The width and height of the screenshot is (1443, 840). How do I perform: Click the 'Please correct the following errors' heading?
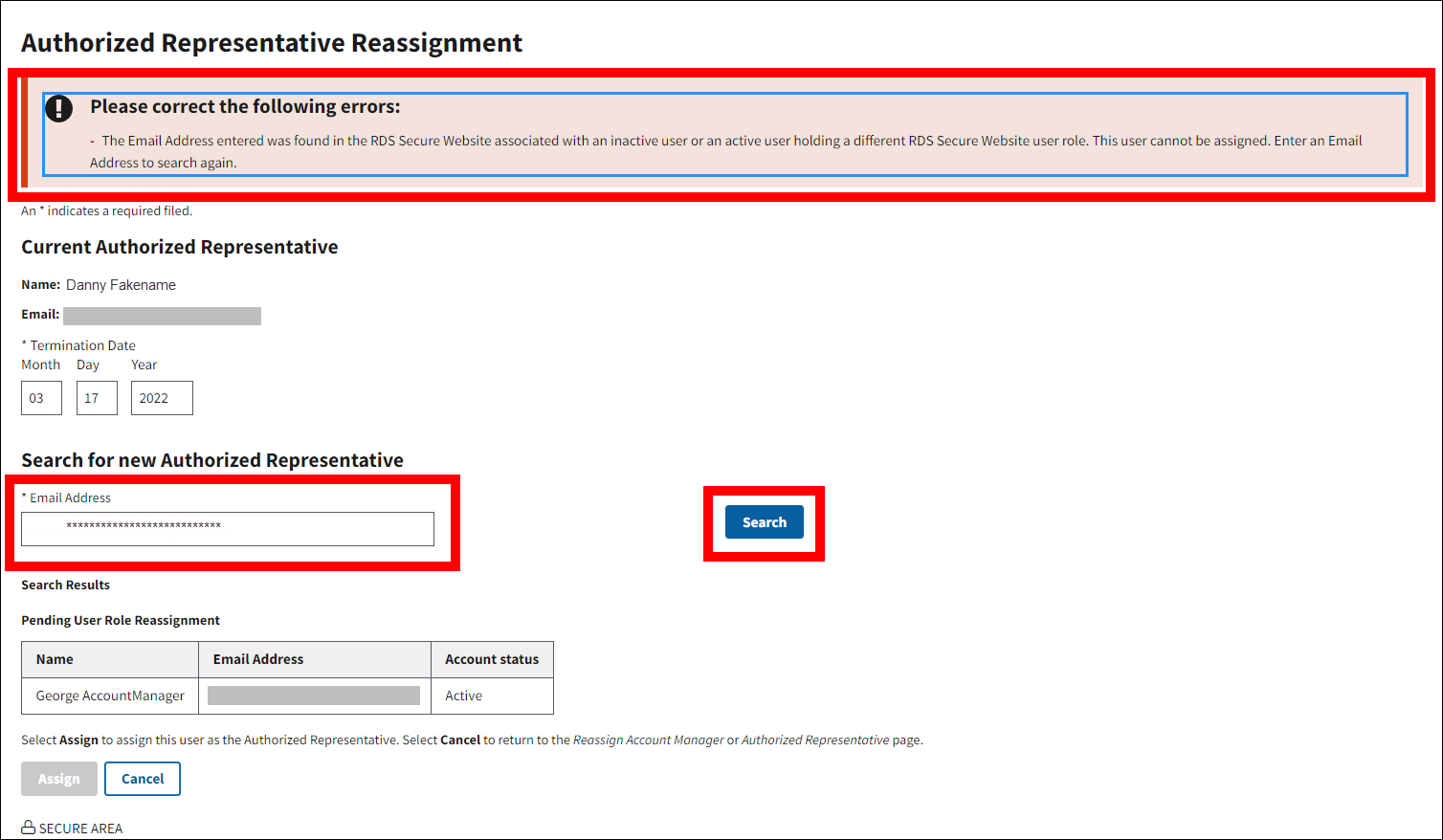point(245,106)
